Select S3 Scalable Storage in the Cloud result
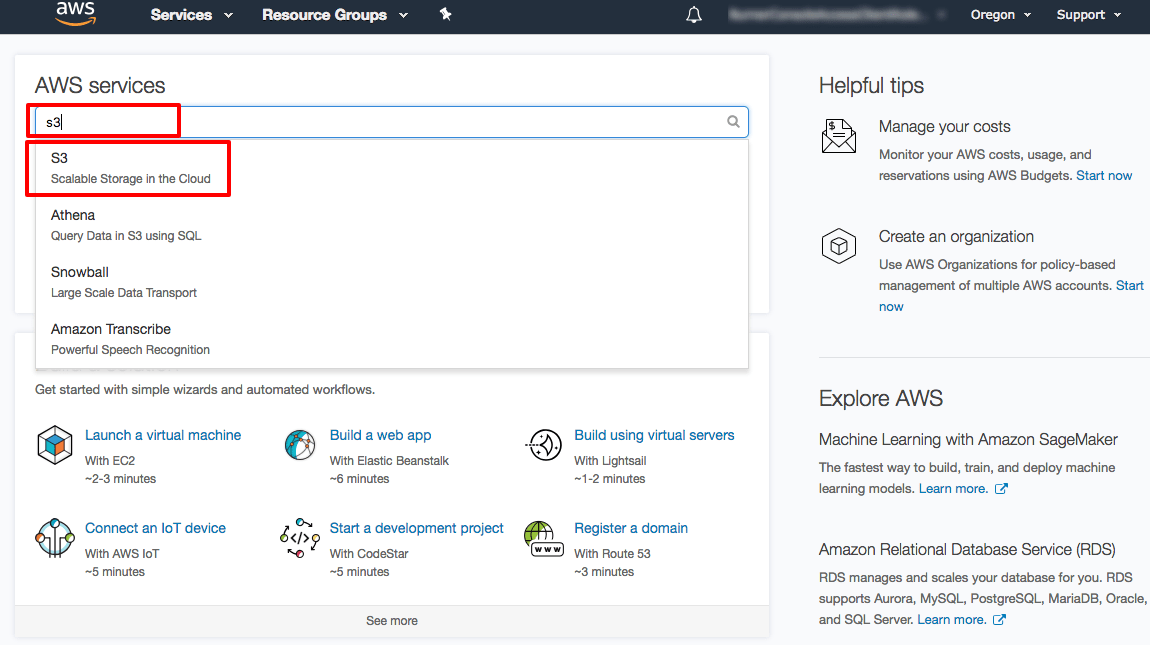This screenshot has width=1150, height=645. pos(392,168)
